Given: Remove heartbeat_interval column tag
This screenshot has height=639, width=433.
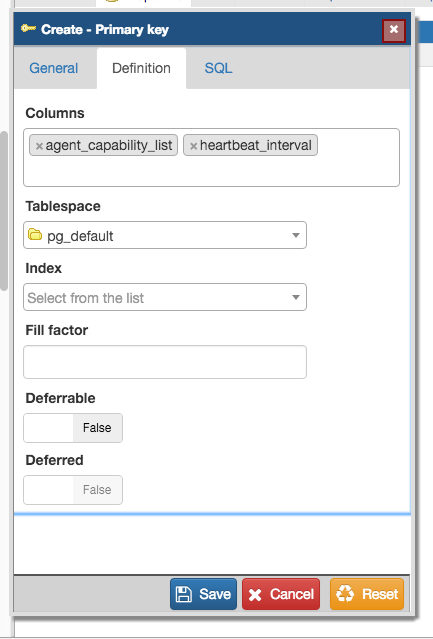Looking at the screenshot, I should 193,146.
